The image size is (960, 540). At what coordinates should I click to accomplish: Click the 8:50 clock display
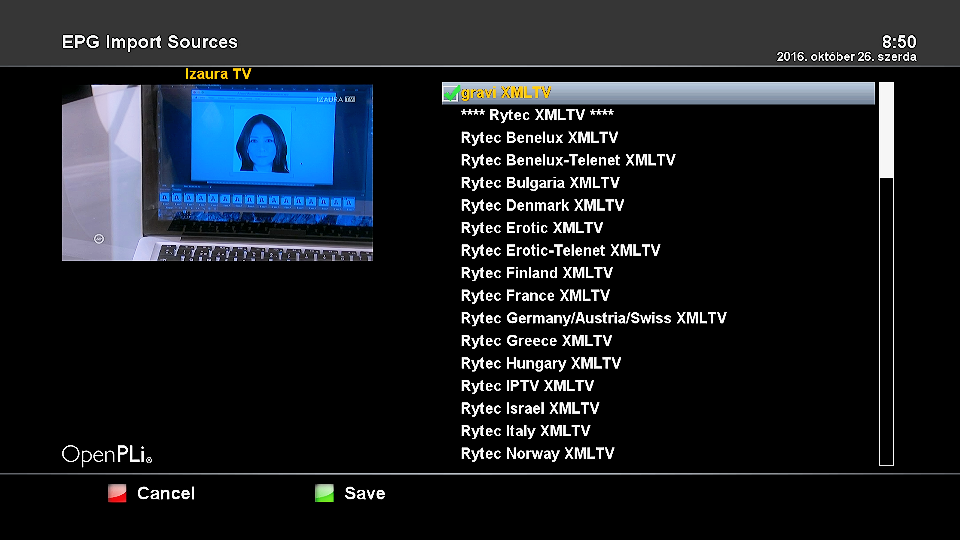(899, 42)
